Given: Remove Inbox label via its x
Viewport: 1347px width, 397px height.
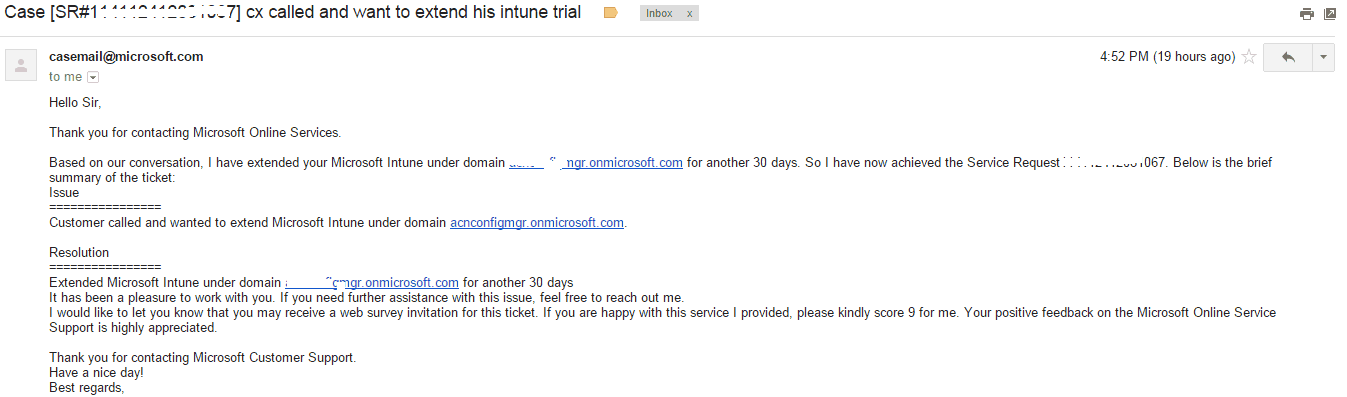Looking at the screenshot, I should tap(688, 14).
